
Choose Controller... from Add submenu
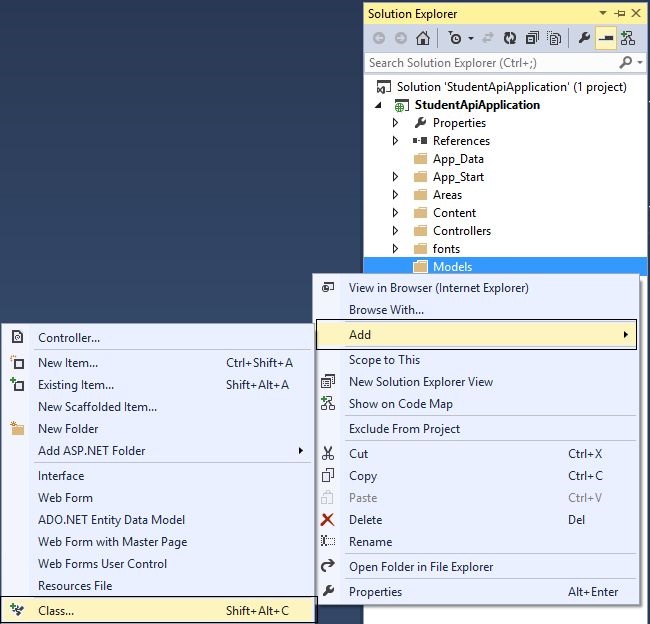point(158,337)
